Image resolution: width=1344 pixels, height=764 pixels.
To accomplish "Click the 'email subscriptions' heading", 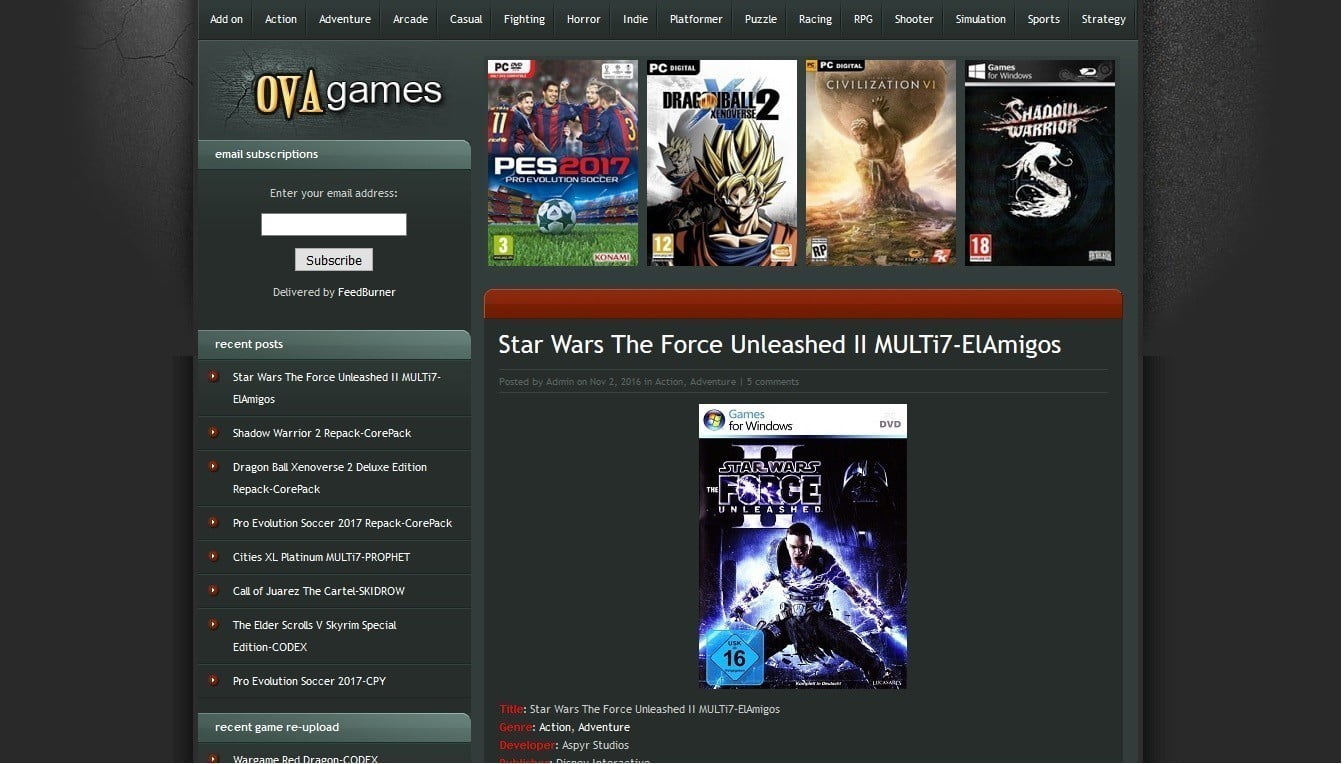I will [266, 154].
